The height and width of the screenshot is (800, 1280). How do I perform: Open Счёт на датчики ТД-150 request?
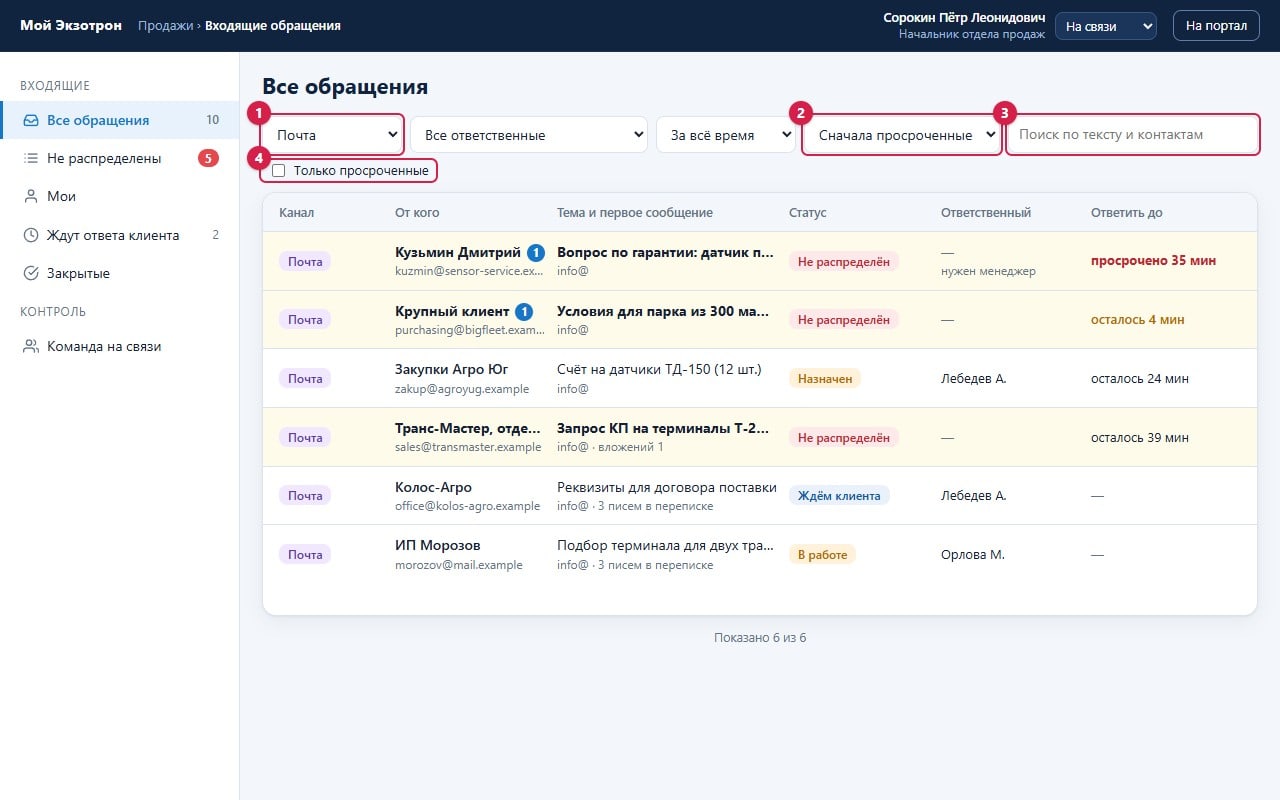[x=760, y=378]
